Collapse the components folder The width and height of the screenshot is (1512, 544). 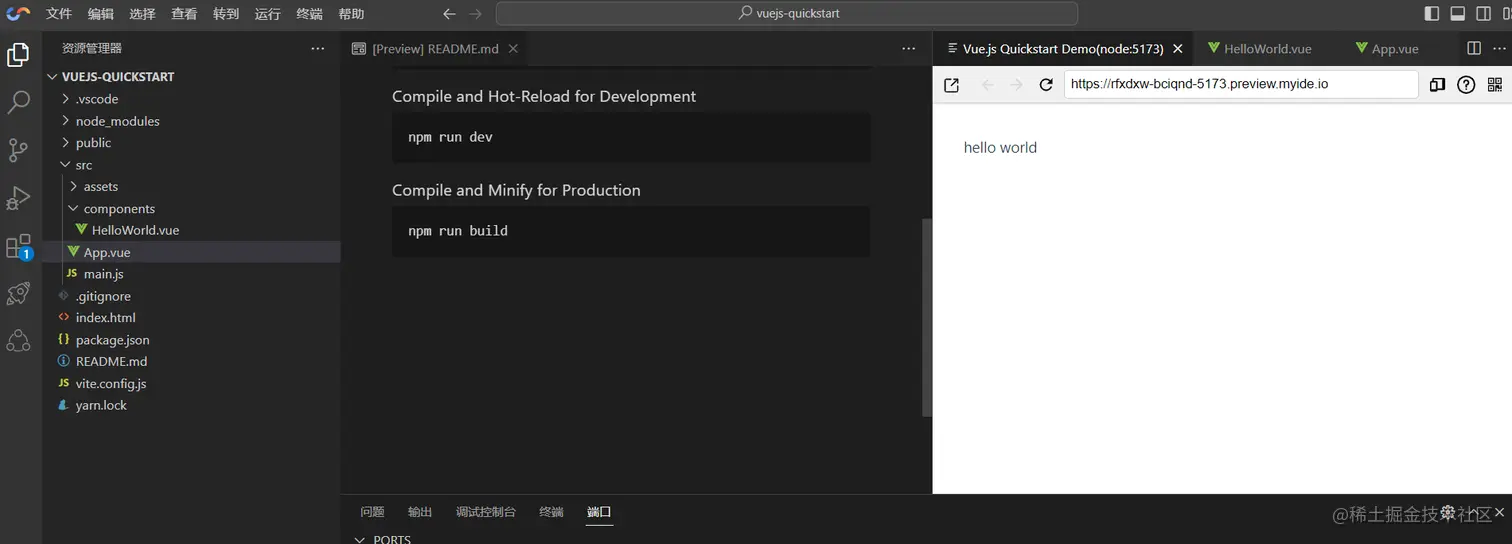(191, 209)
